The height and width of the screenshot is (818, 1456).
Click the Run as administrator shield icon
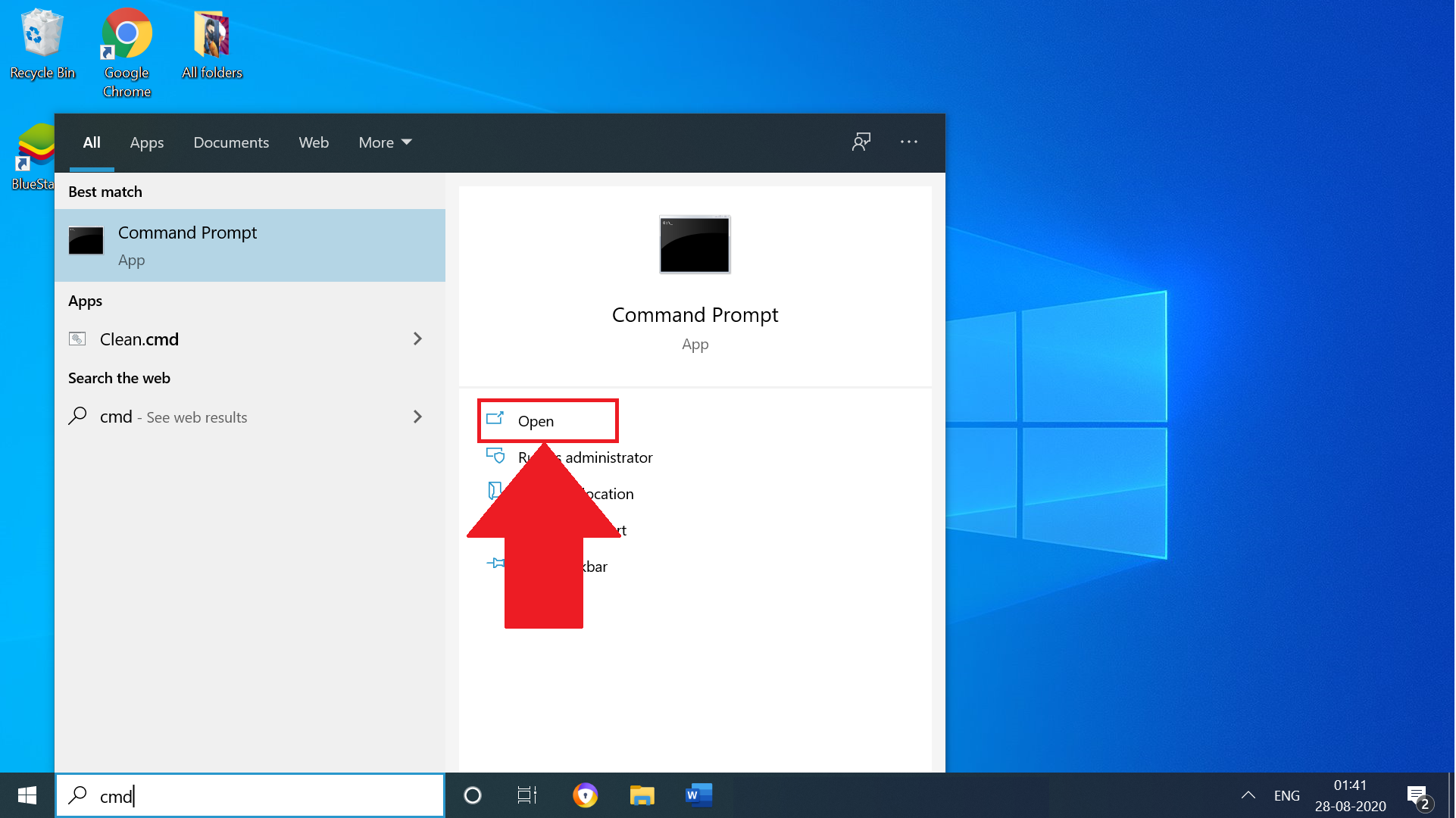pos(495,455)
